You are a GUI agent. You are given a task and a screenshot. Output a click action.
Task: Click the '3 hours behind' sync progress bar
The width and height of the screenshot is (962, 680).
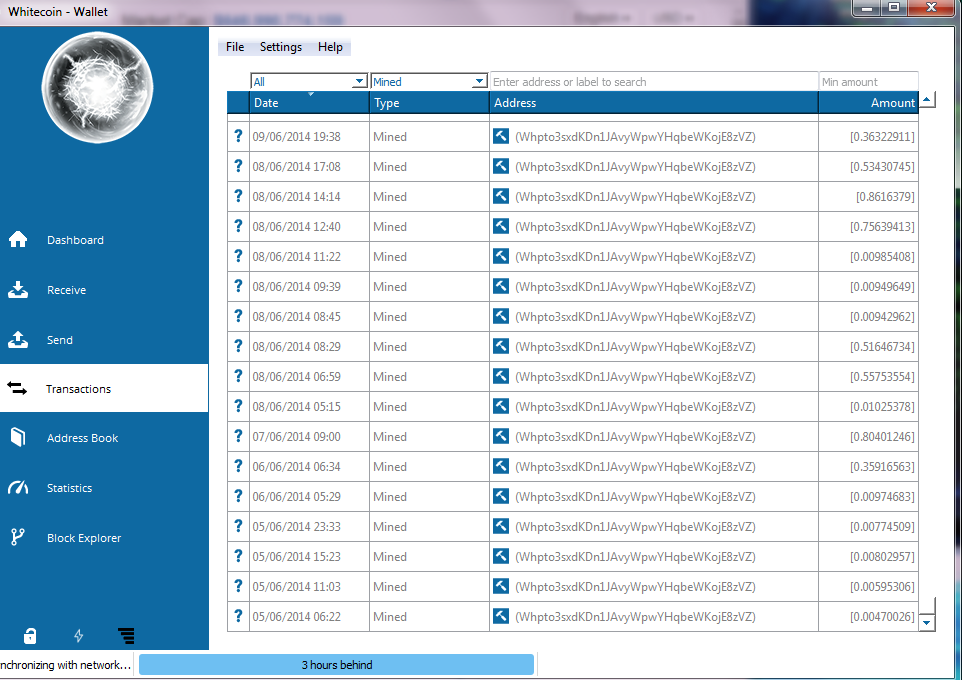tap(336, 665)
